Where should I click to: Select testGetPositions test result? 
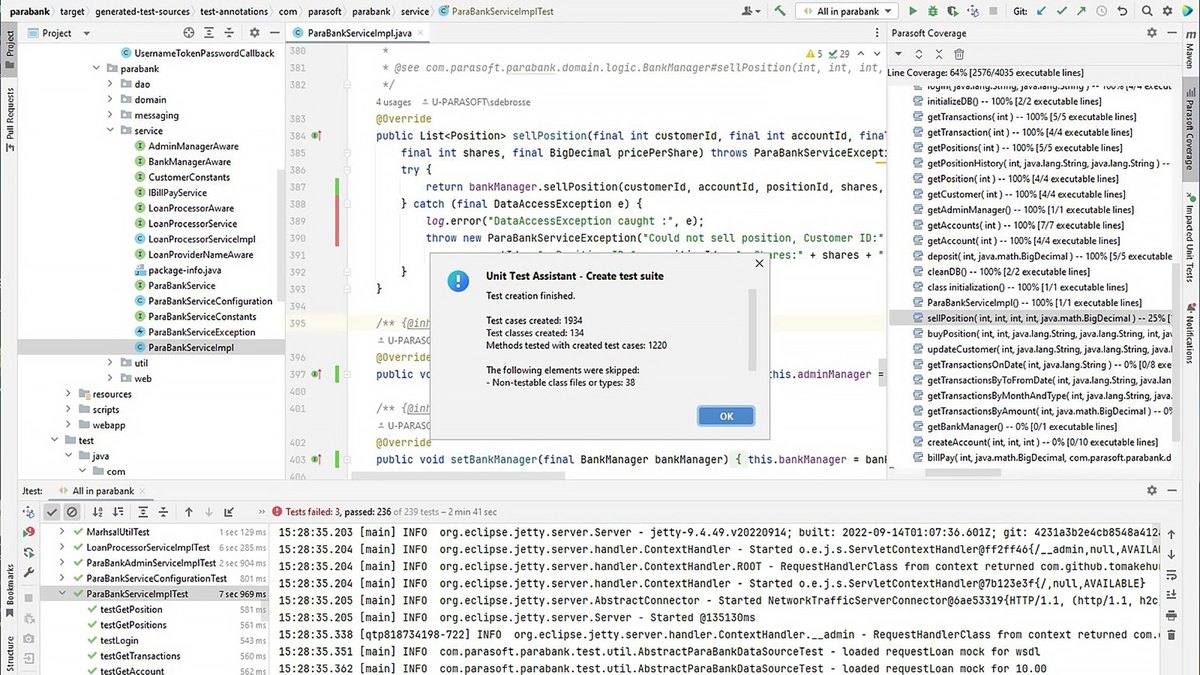click(x=133, y=625)
